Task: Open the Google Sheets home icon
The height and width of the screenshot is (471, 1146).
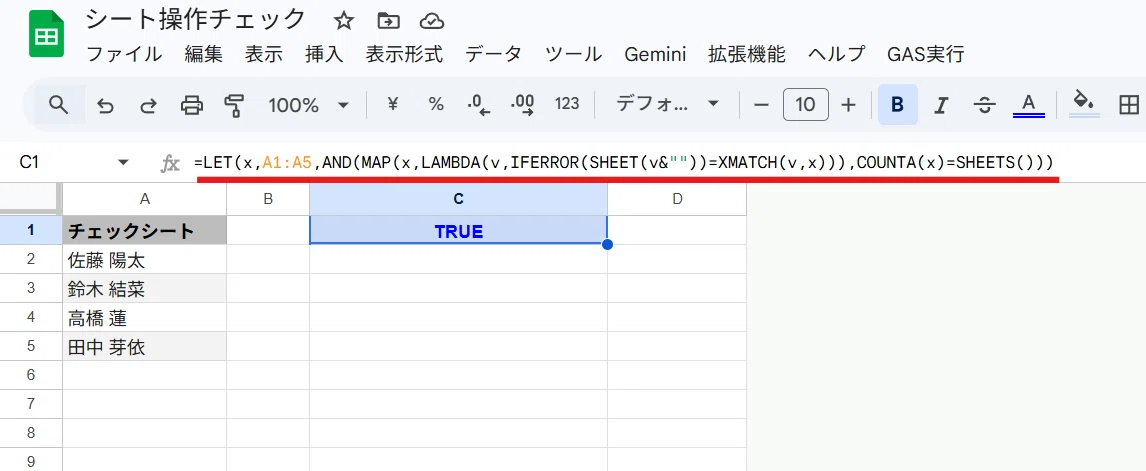Action: pyautogui.click(x=47, y=35)
